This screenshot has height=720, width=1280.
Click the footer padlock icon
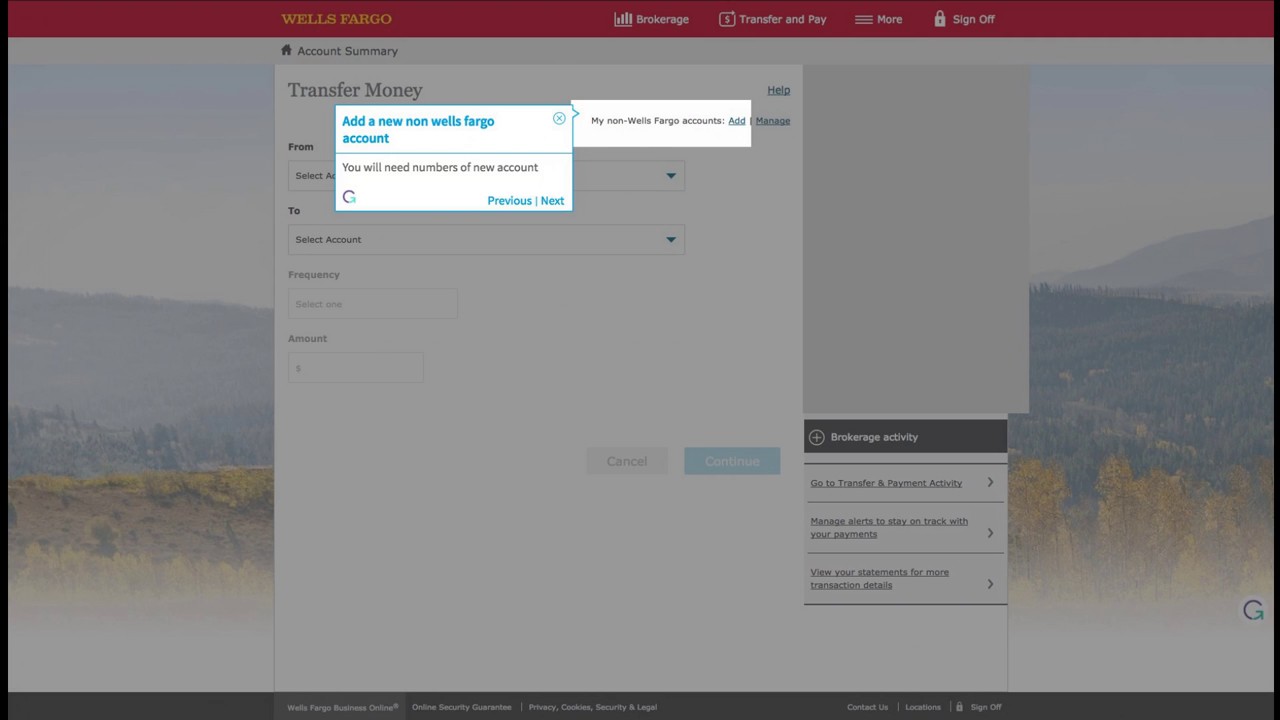(x=959, y=707)
